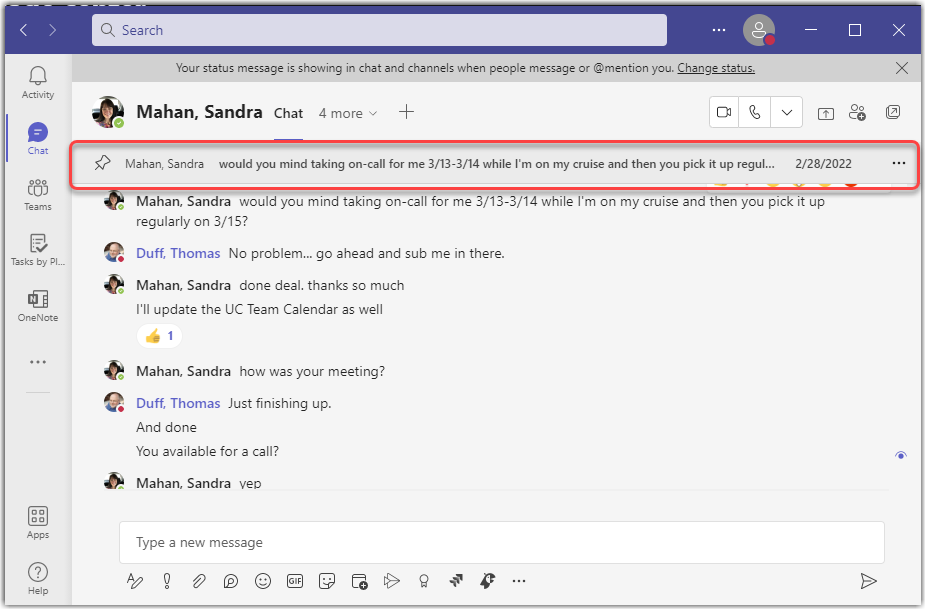Start a video call with Sandra
Image resolution: width=926 pixels, height=610 pixels.
click(723, 112)
